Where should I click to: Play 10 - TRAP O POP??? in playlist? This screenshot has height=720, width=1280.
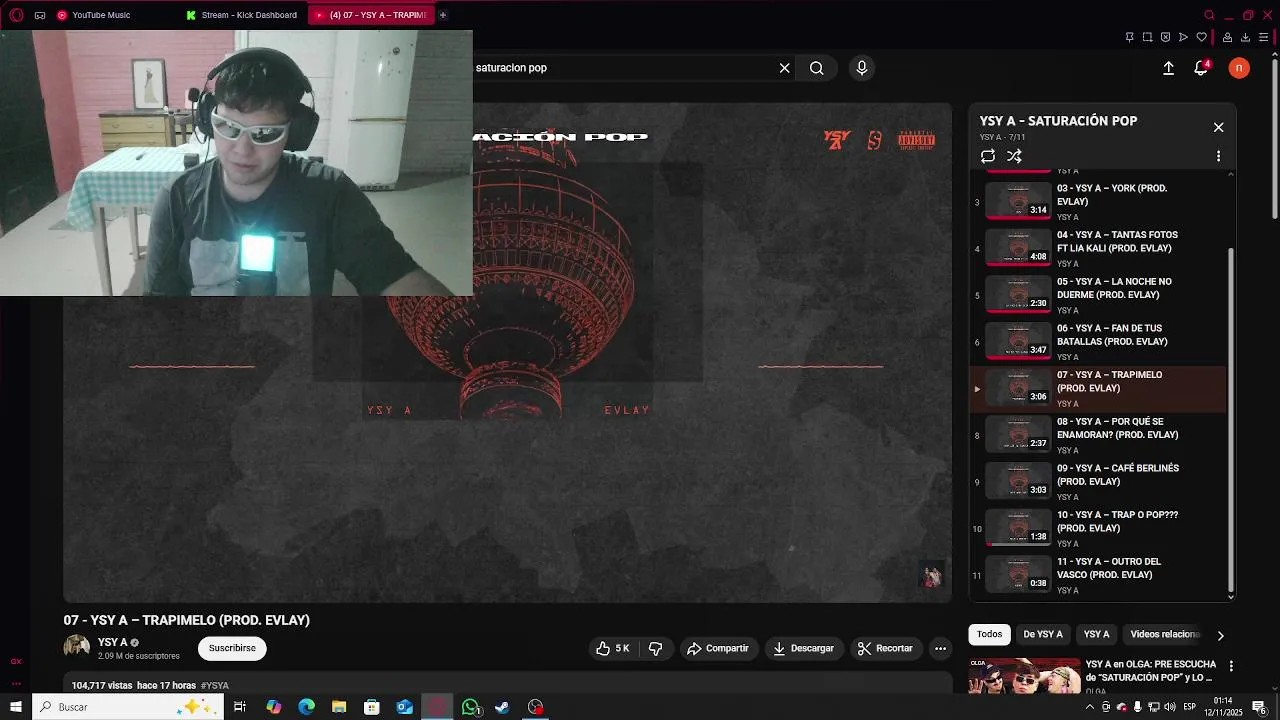point(1100,529)
